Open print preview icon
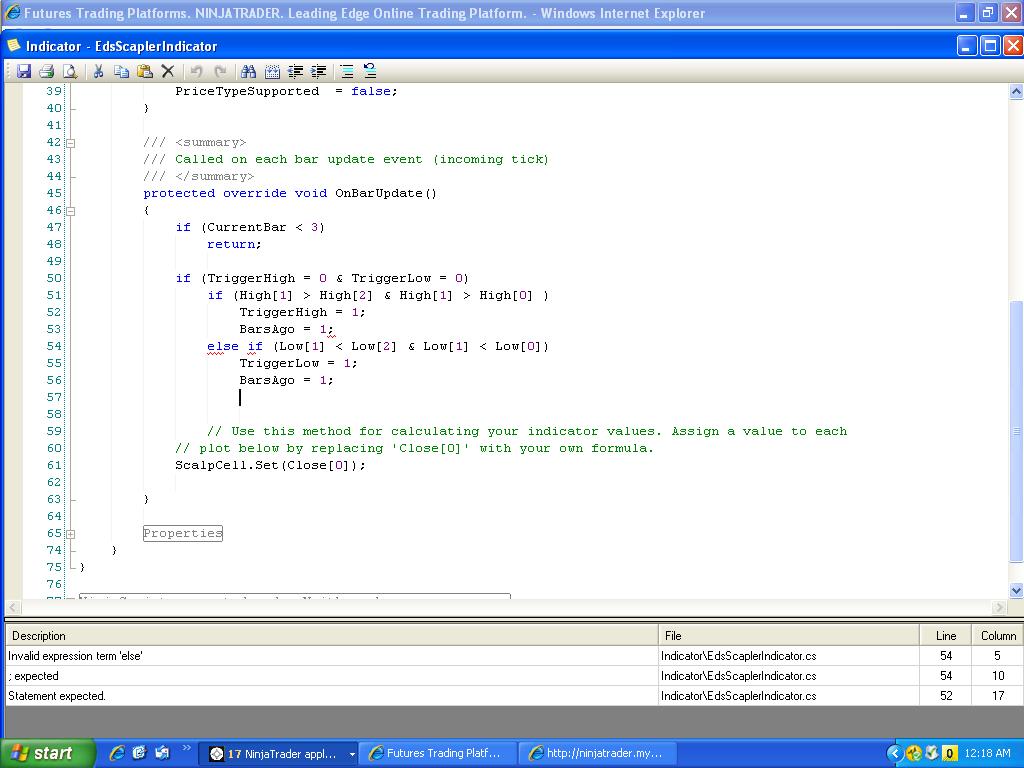The image size is (1024, 768). [x=70, y=71]
